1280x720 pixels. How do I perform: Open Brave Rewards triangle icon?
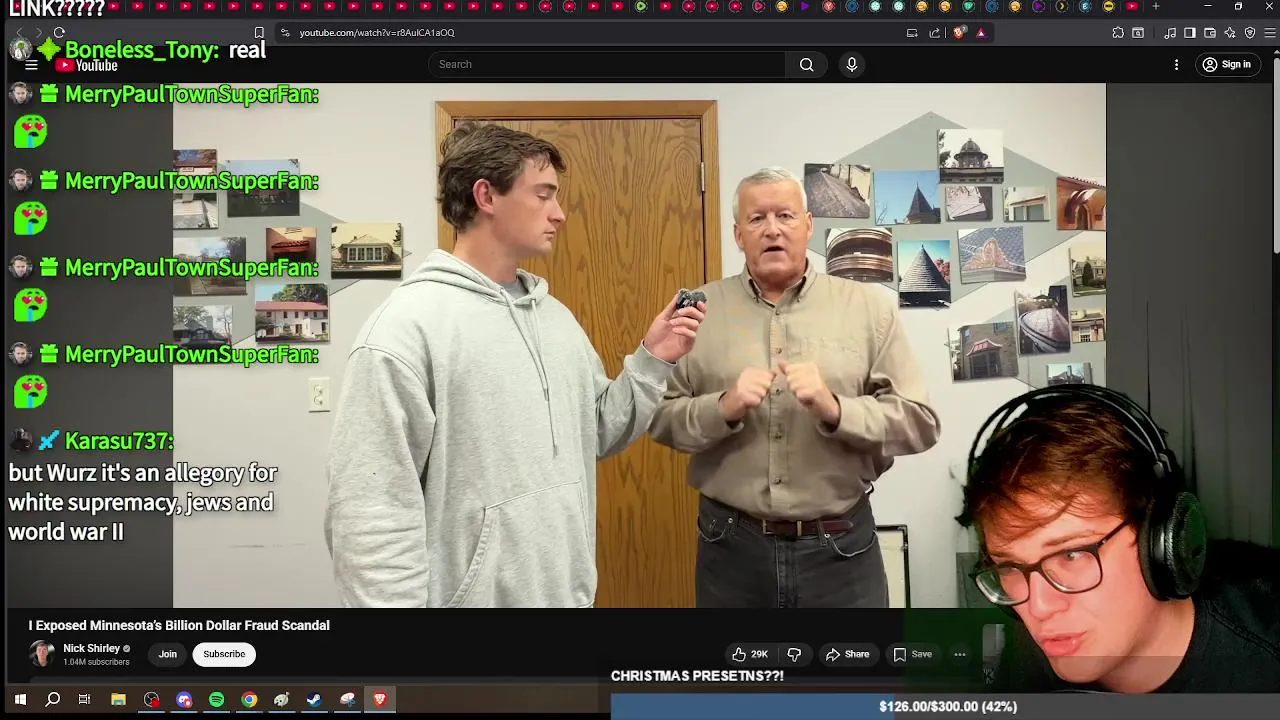click(981, 33)
